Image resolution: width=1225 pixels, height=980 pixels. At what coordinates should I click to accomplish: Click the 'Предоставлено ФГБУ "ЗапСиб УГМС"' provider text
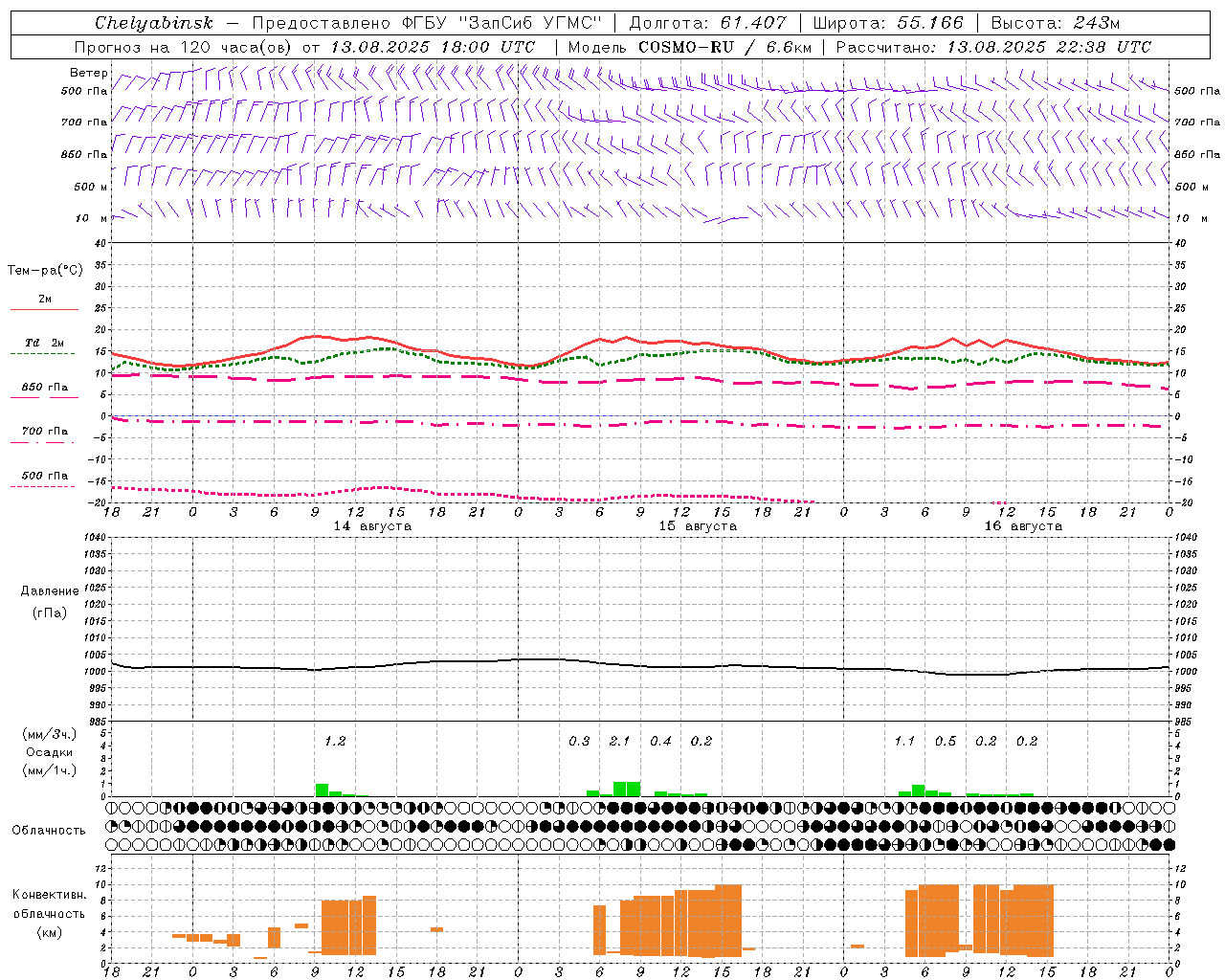point(426,23)
